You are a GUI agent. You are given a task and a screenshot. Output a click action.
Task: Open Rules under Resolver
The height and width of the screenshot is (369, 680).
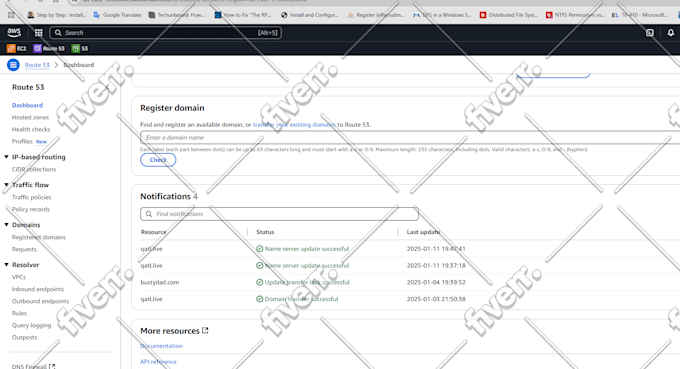(x=19, y=313)
